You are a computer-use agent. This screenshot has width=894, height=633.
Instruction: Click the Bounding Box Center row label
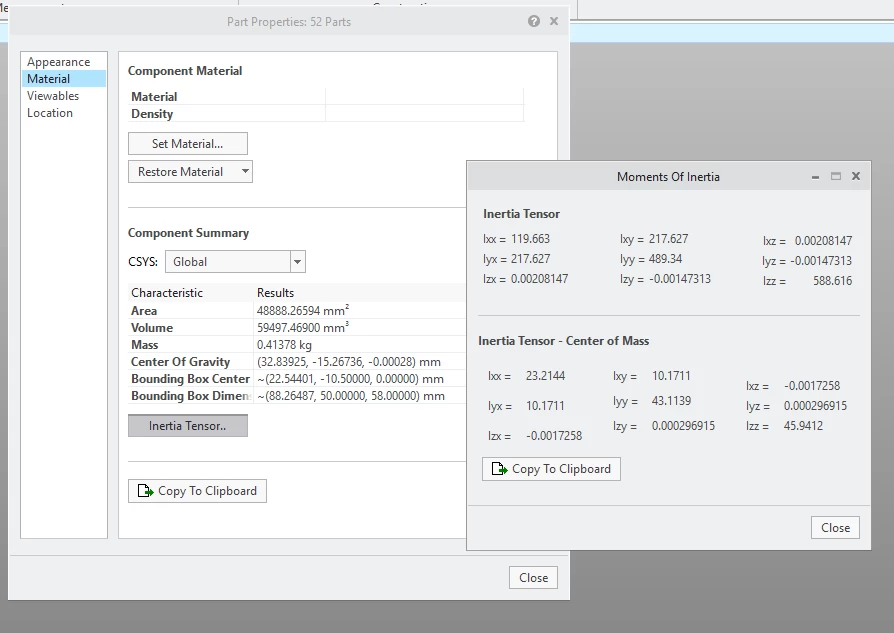pos(190,379)
